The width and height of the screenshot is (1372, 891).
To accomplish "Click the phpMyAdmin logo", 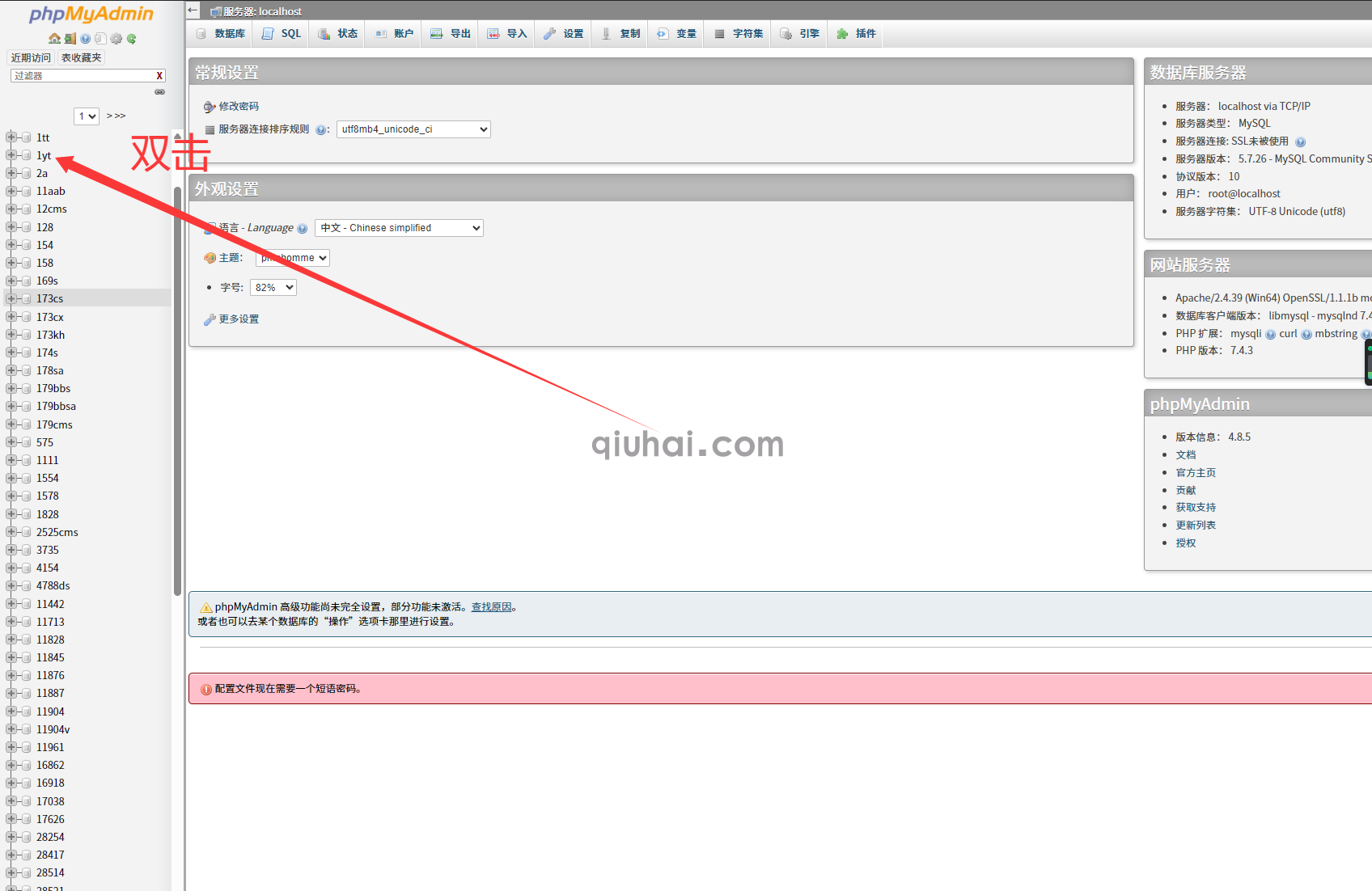I will (91, 14).
